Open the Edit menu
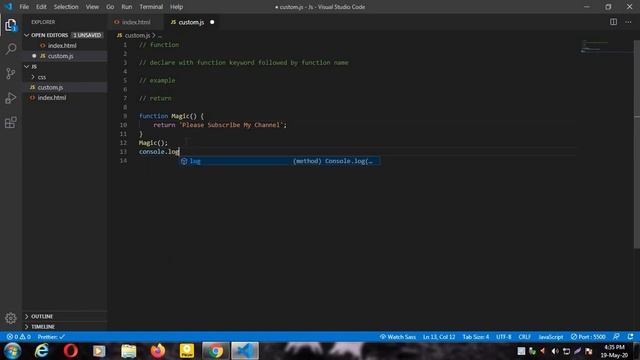 pos(41,7)
